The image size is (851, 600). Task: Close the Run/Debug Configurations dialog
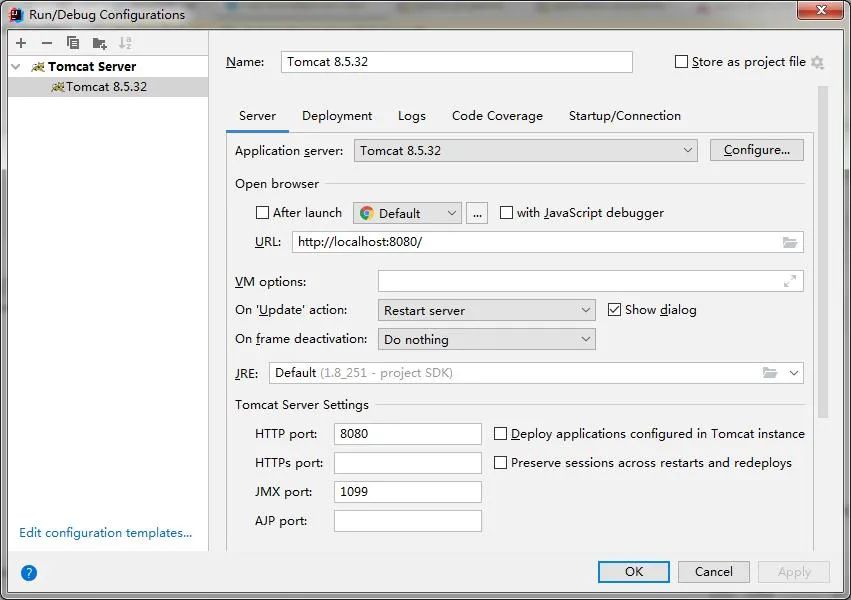[821, 10]
